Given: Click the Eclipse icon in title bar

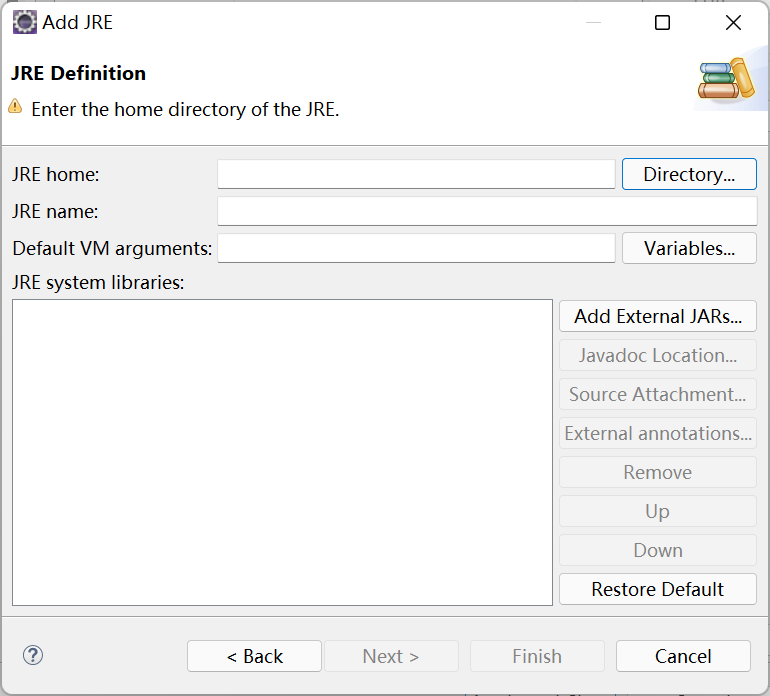Looking at the screenshot, I should (x=24, y=22).
